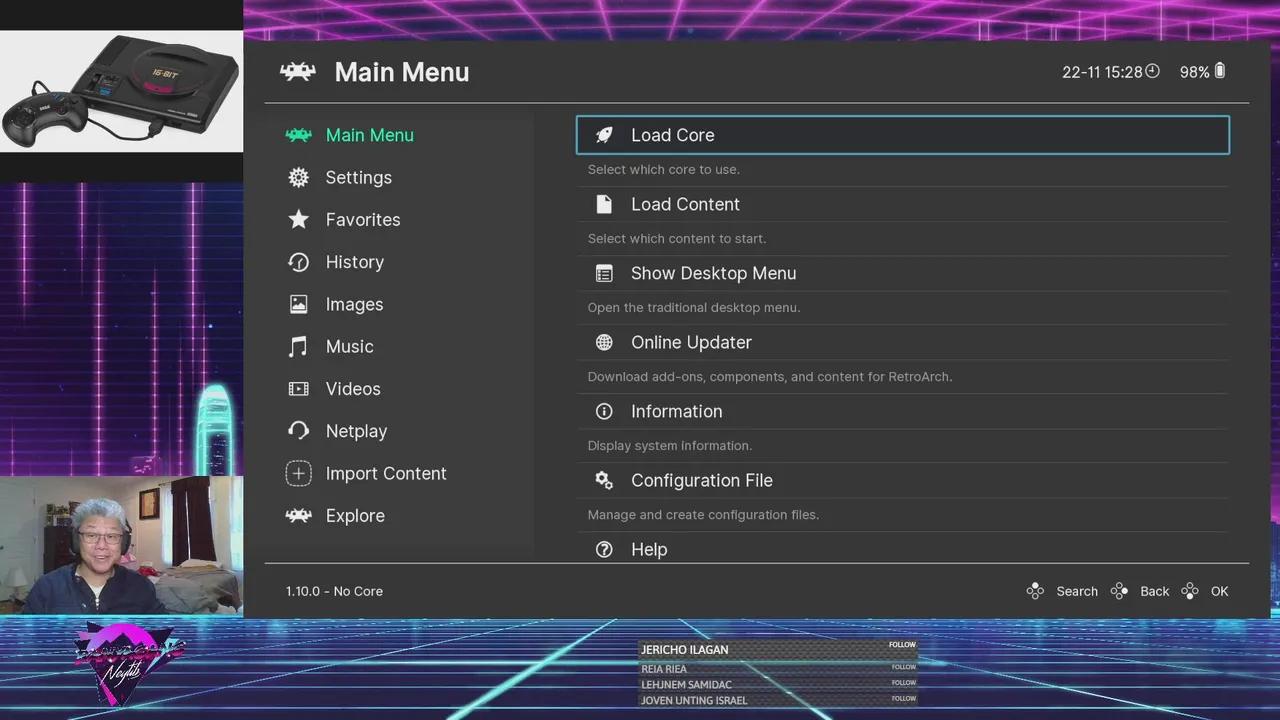Click the Search label in footer

point(1077,591)
